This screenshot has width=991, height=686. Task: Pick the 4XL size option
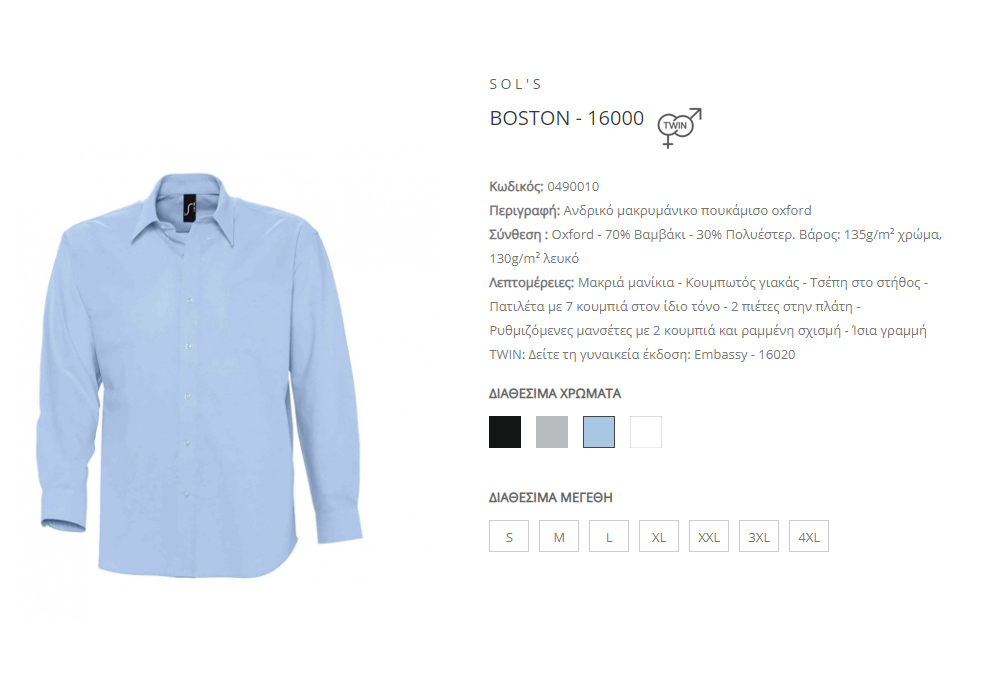(x=809, y=536)
